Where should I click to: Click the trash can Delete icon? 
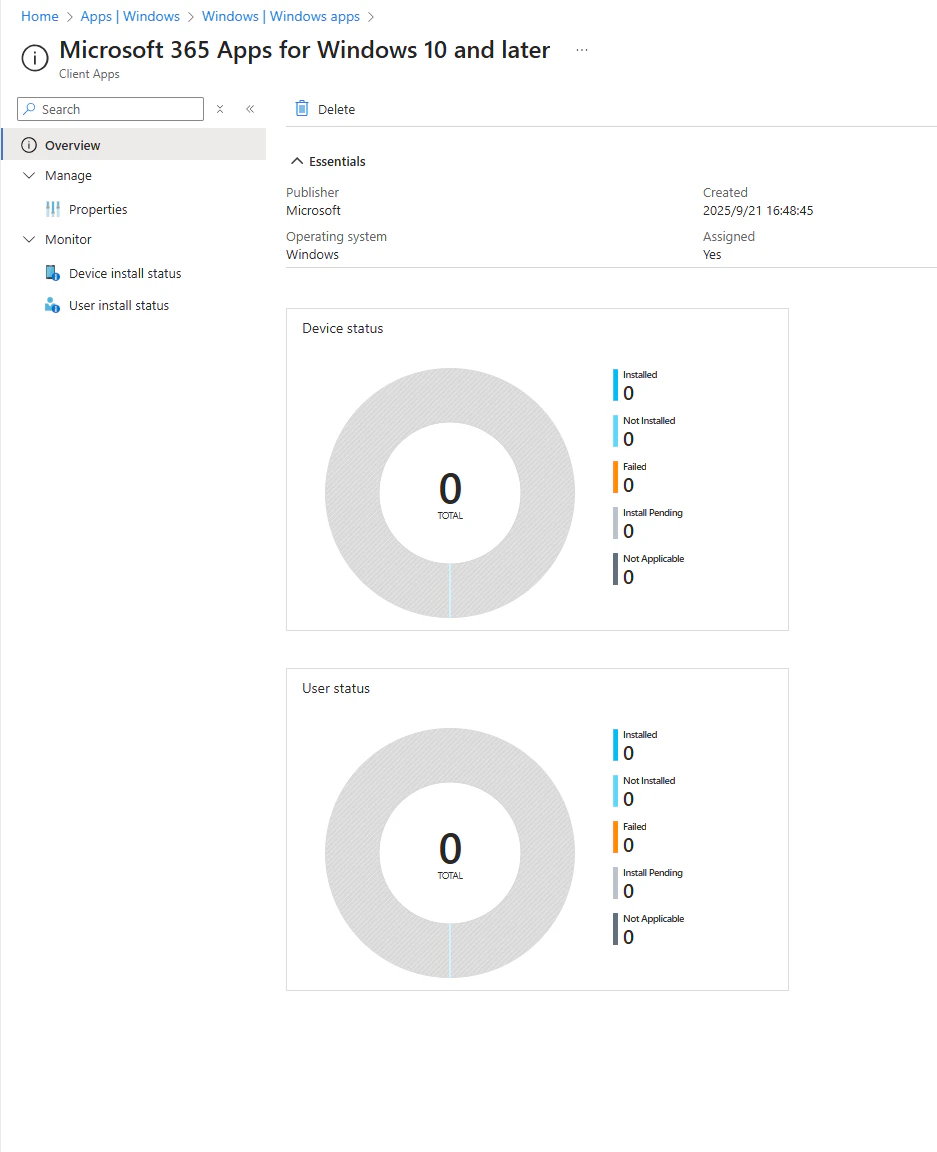(x=302, y=109)
